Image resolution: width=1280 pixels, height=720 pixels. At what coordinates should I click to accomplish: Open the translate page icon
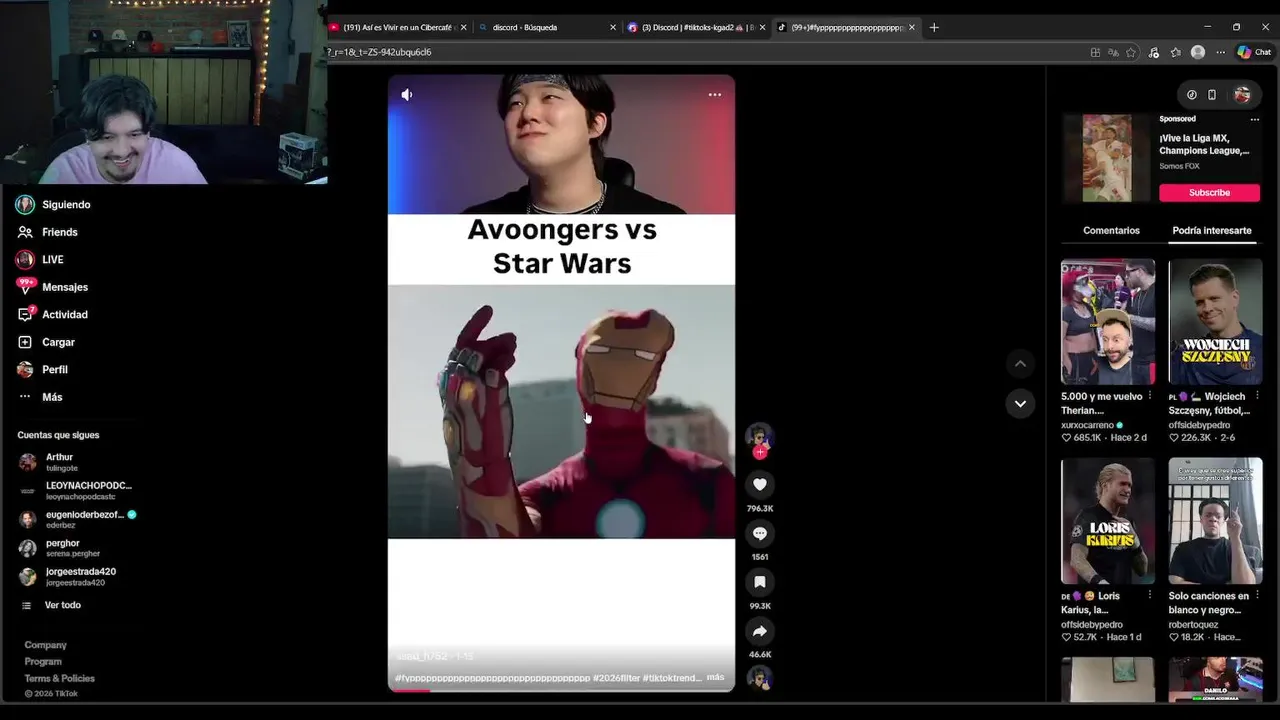pos(1113,52)
